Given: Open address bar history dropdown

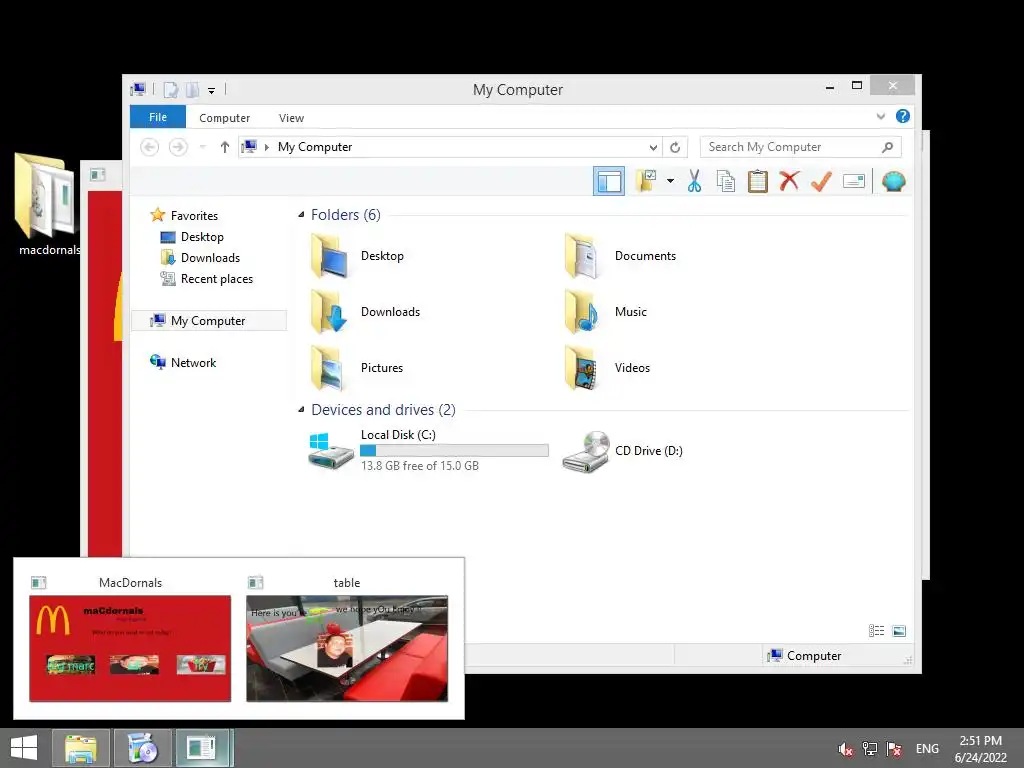Looking at the screenshot, I should click(x=653, y=147).
